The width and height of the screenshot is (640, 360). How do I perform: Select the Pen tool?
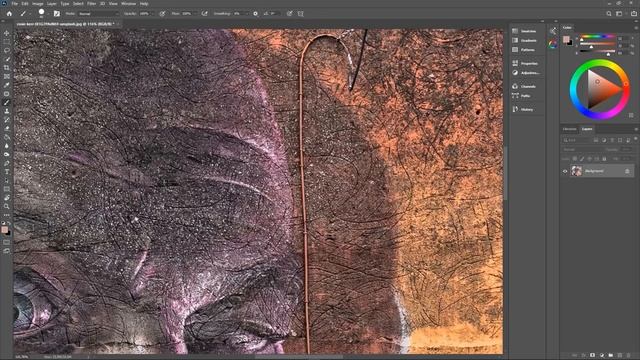7,163
